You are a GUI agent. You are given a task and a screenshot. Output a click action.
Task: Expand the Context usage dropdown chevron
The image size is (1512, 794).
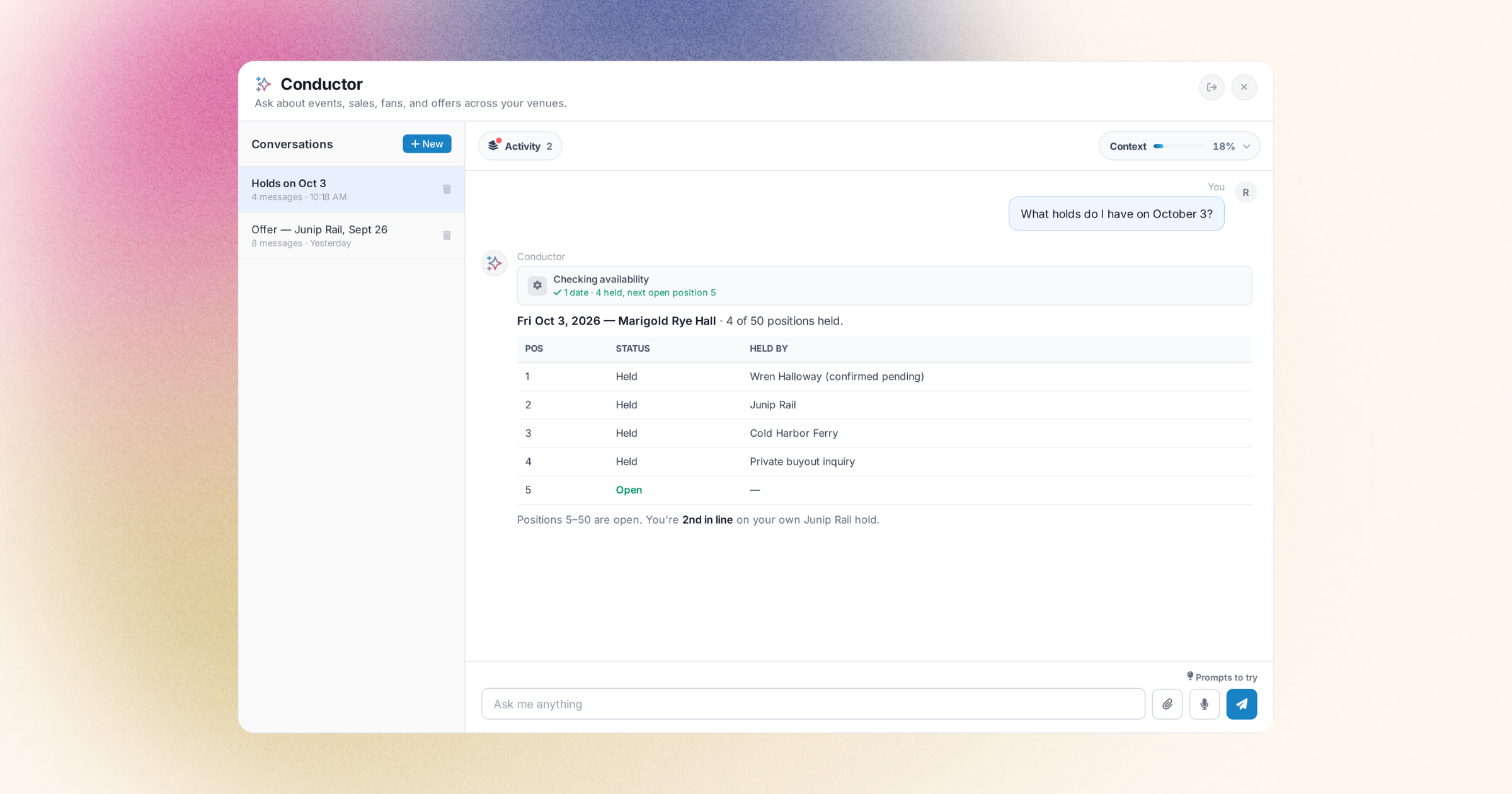tap(1247, 146)
